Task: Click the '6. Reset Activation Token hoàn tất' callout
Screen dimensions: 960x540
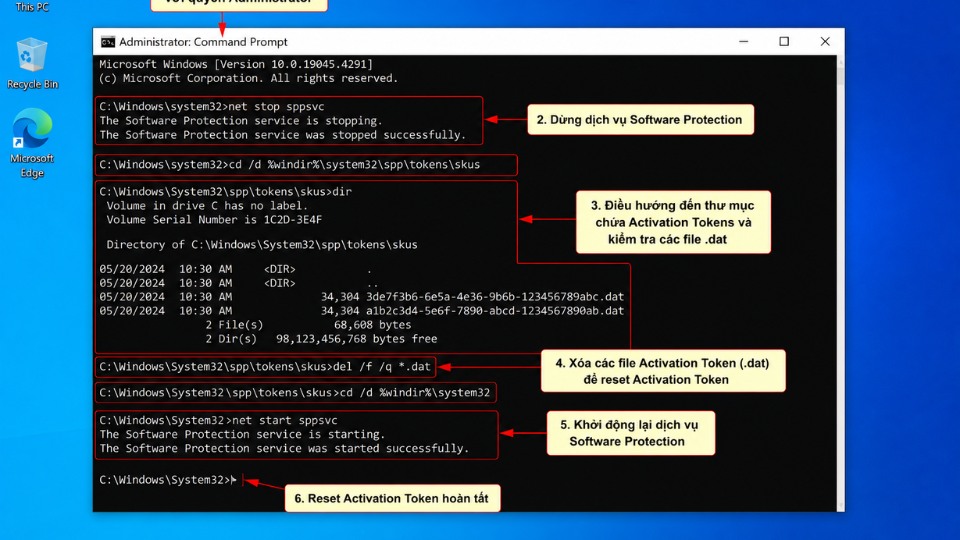Action: pyautogui.click(x=392, y=498)
